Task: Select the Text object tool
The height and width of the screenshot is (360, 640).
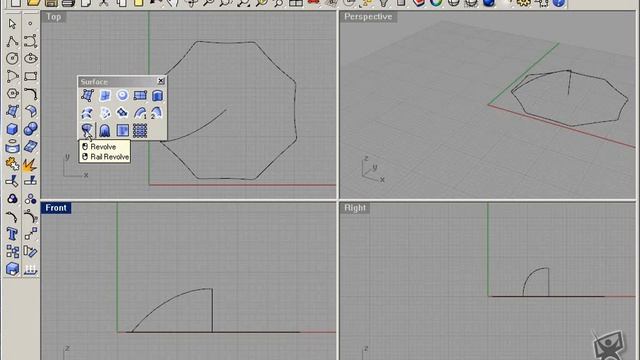Action: point(12,234)
